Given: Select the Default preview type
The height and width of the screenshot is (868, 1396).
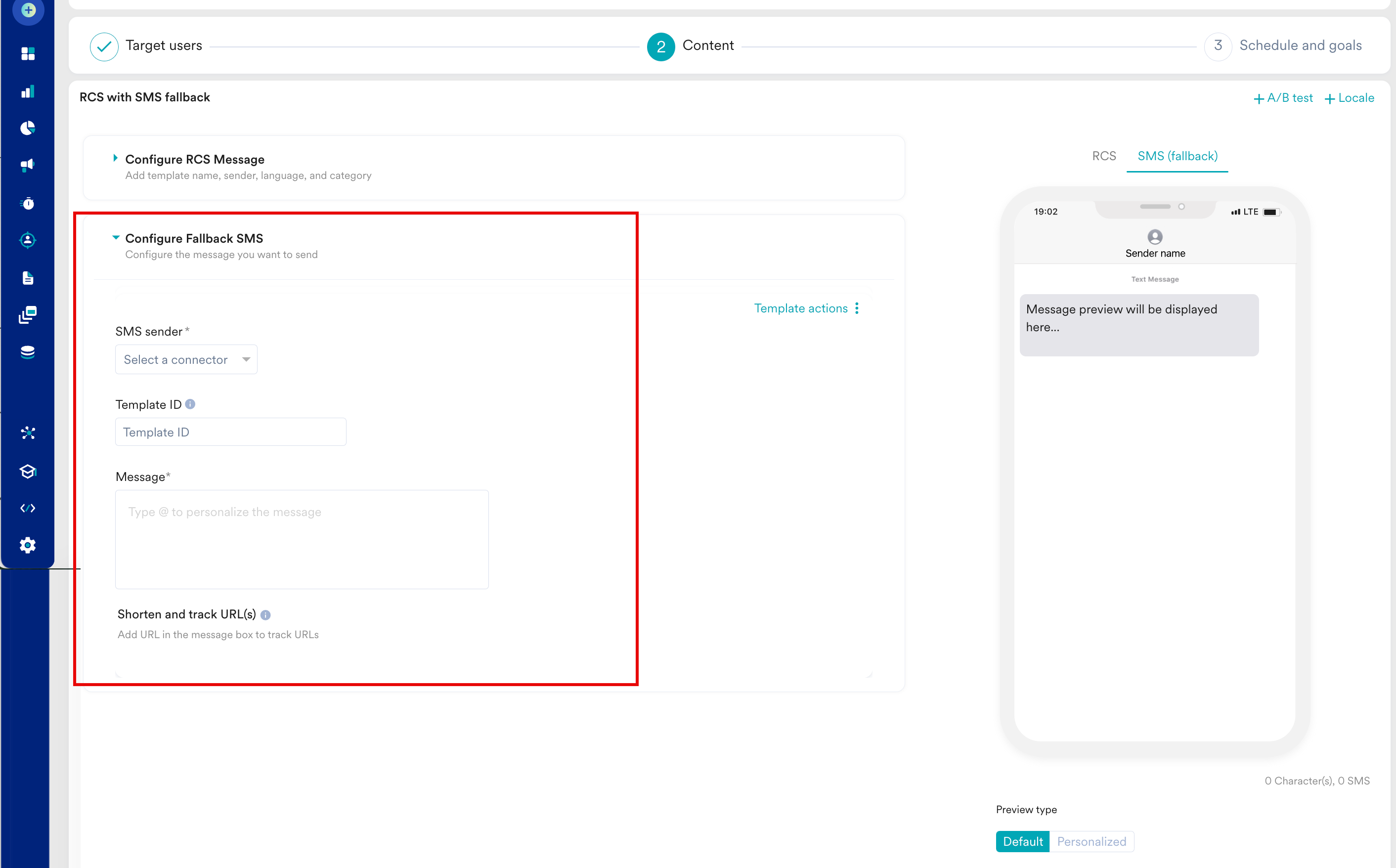Looking at the screenshot, I should tap(1022, 841).
